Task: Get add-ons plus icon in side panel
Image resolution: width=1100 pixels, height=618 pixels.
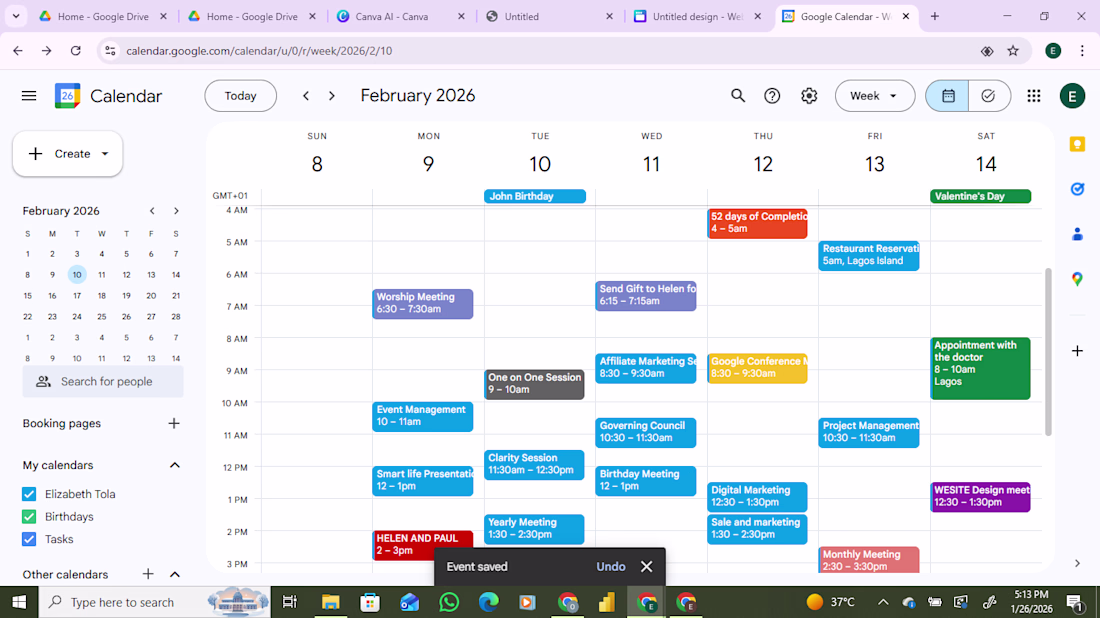Action: click(x=1077, y=350)
